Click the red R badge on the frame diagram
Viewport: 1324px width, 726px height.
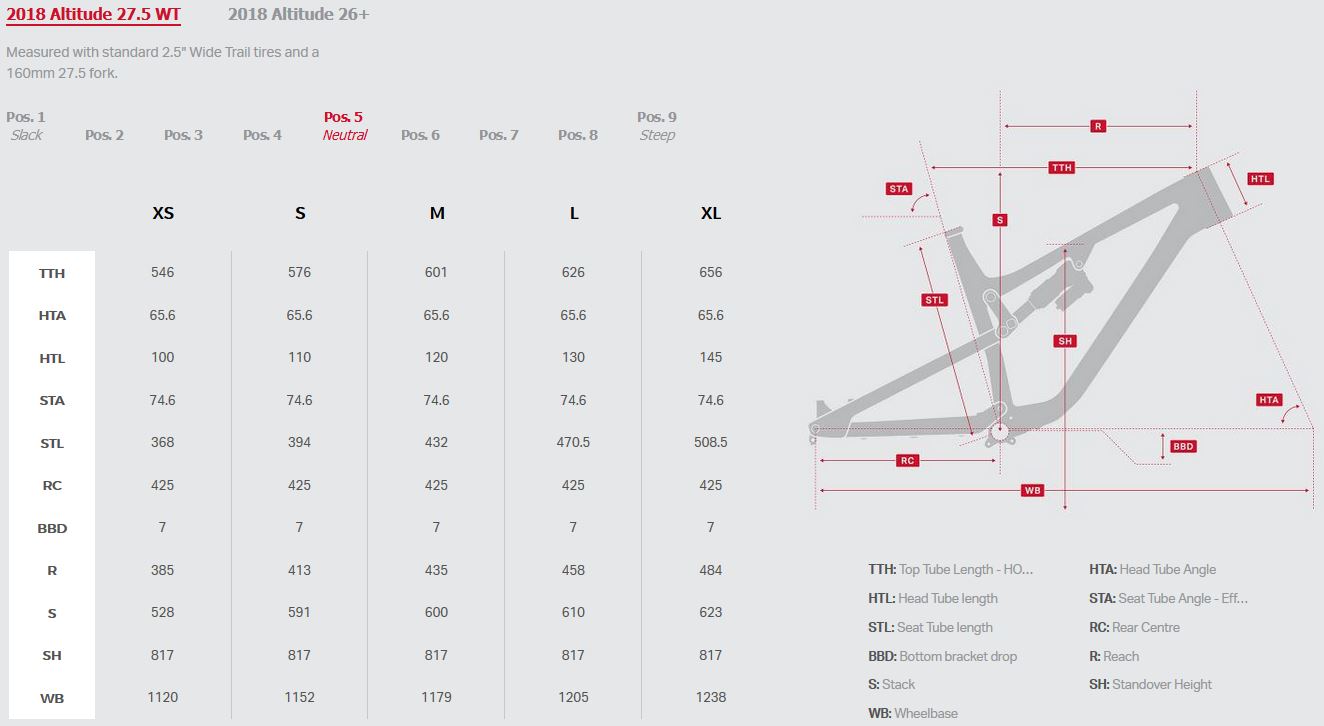1097,126
